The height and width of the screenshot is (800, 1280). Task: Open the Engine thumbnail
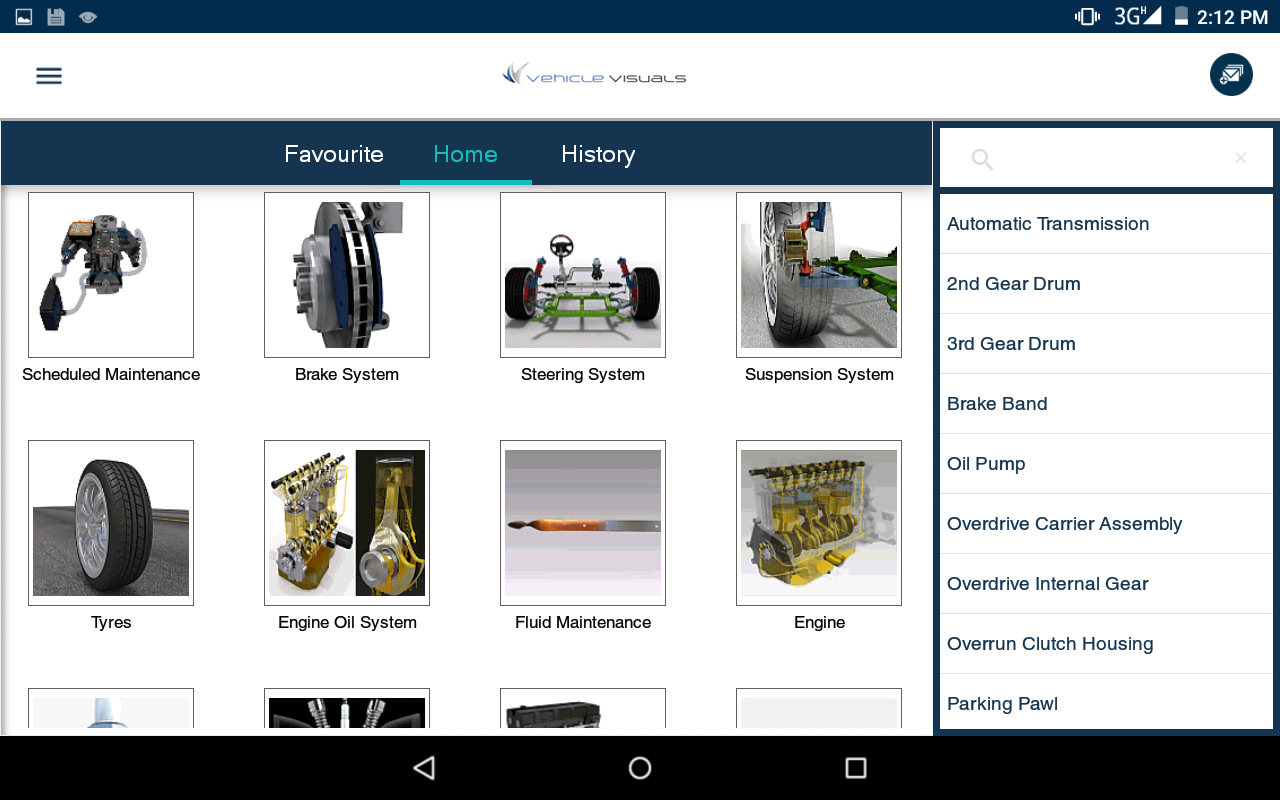point(819,523)
